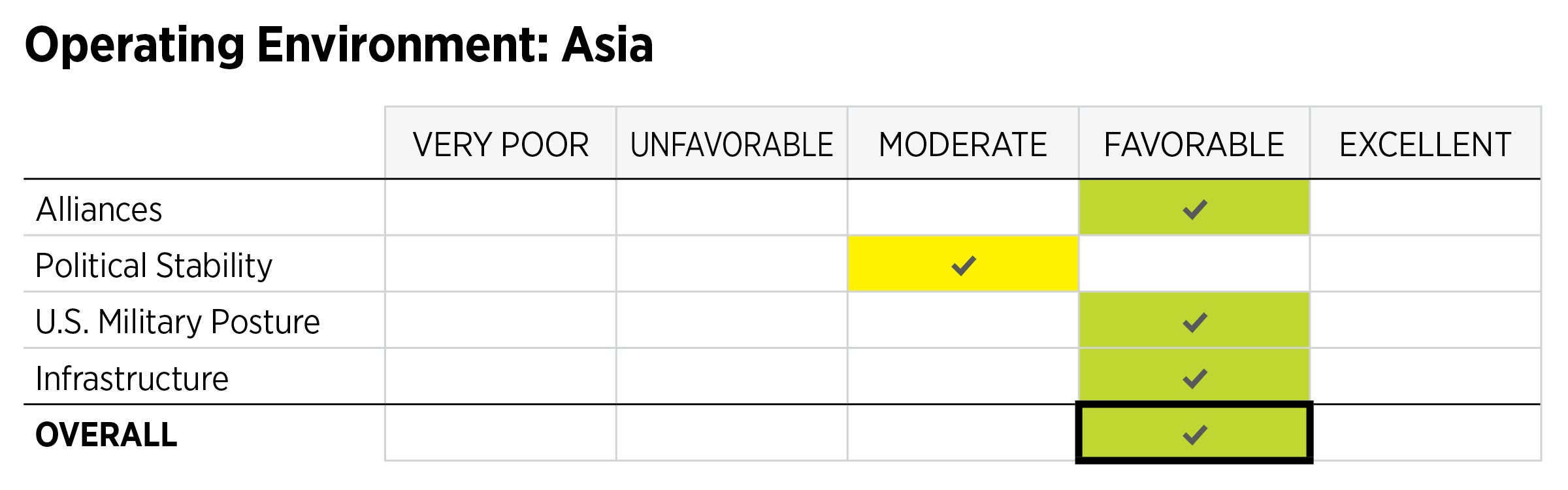This screenshot has width=1568, height=490.
Task: Click the Political Stability row label
Action: (x=154, y=266)
